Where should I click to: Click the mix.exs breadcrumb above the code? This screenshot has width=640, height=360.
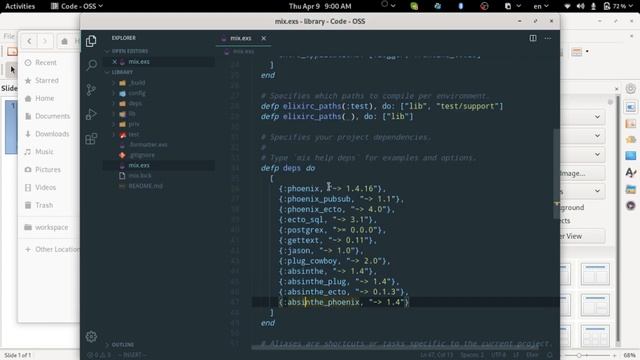[x=244, y=51]
